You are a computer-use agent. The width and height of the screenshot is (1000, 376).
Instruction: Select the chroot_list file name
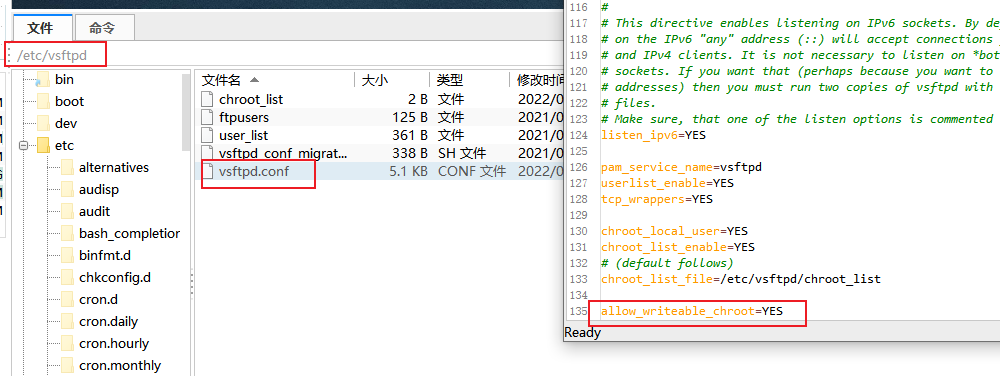point(251,99)
